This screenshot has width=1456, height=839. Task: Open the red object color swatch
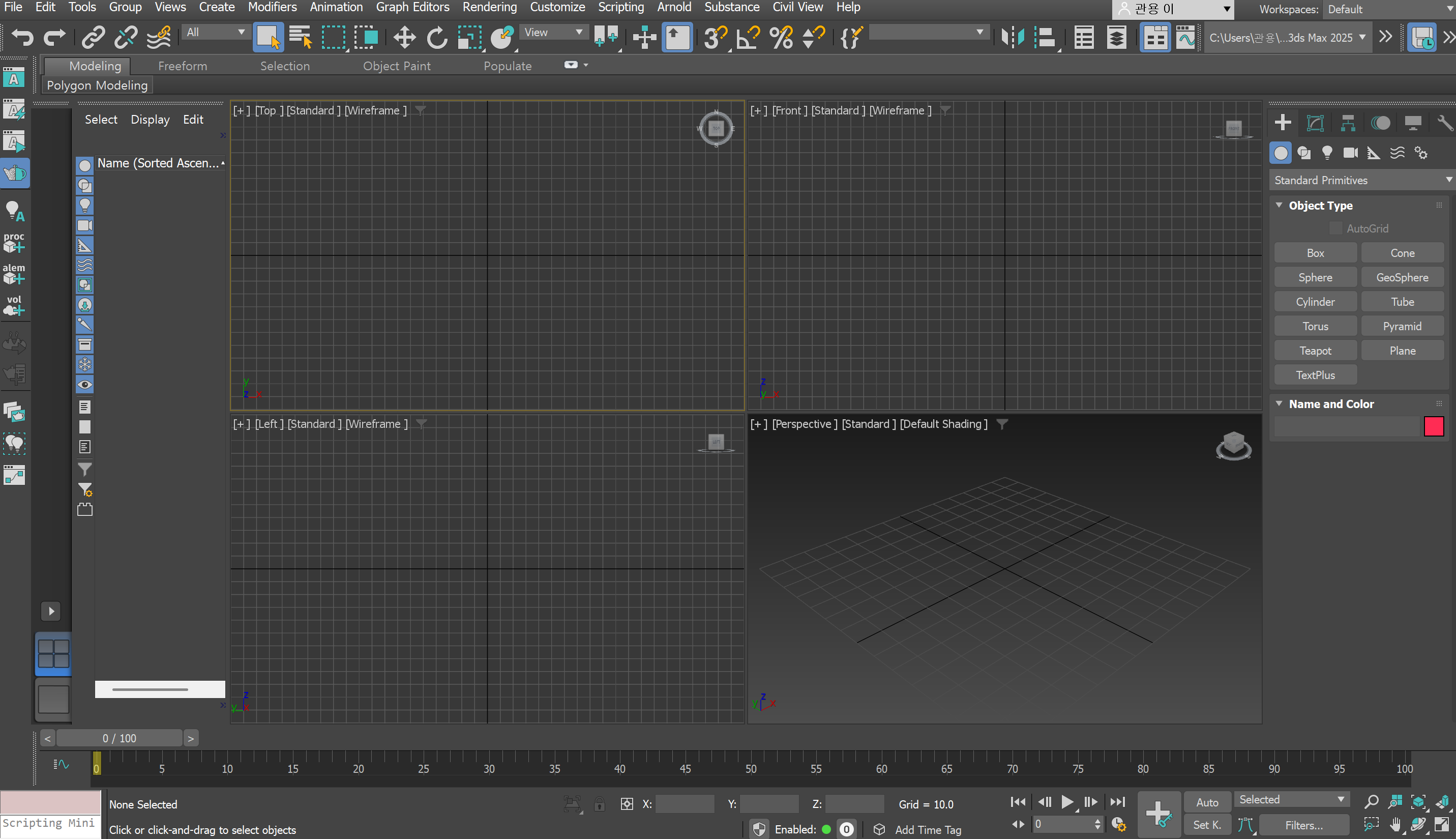1433,426
